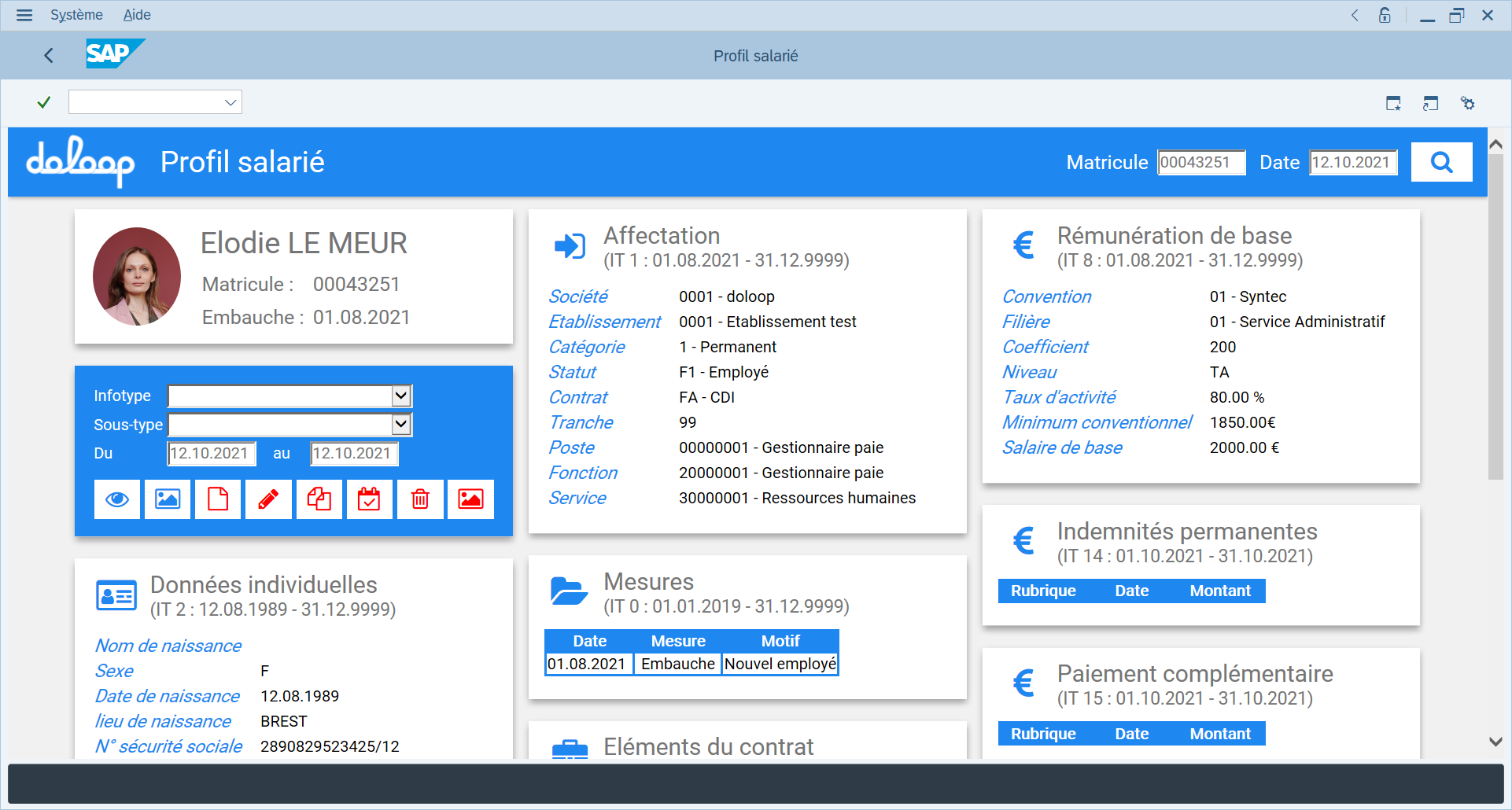
Task: Click the 01.08.2021 cell in Mesures table
Action: pyautogui.click(x=588, y=665)
